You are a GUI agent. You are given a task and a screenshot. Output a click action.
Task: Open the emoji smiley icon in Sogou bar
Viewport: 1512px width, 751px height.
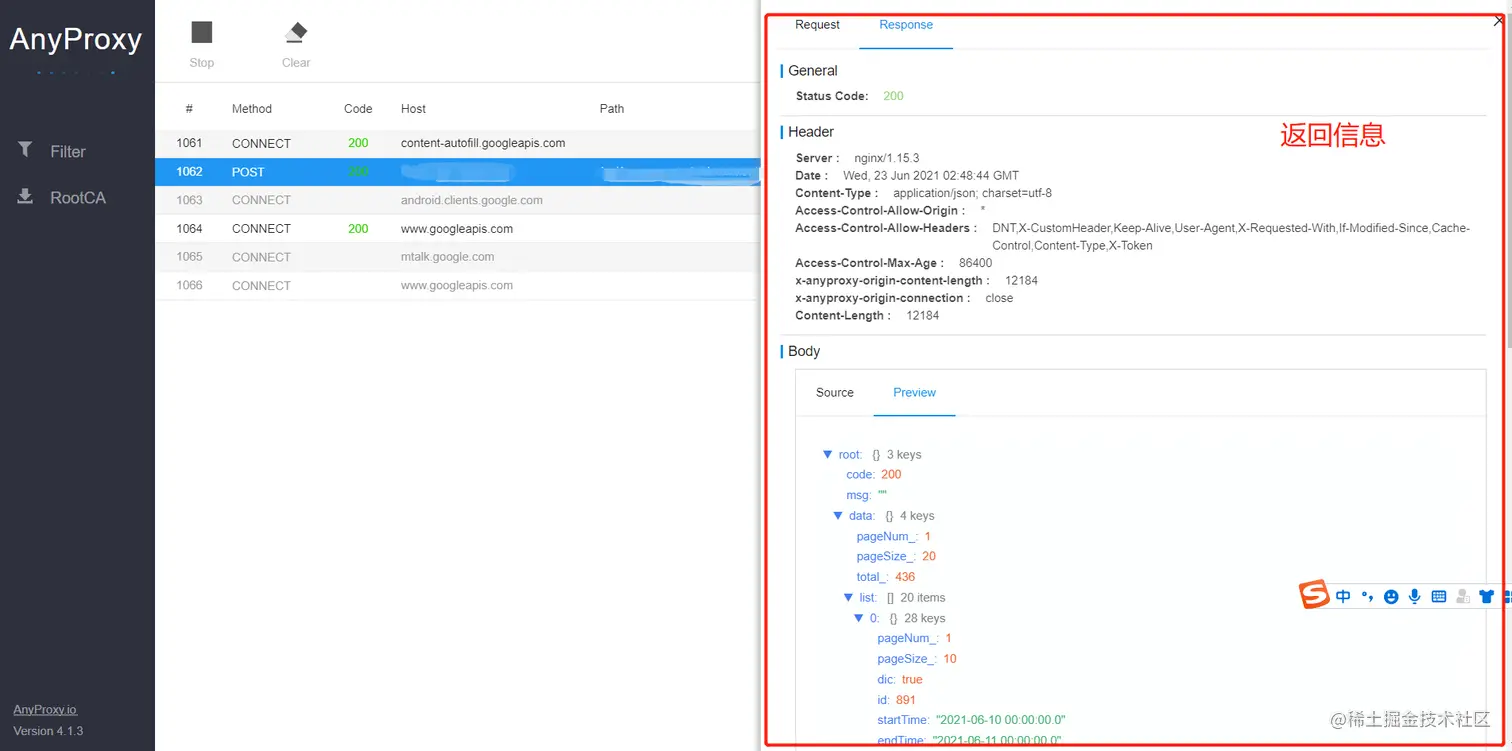pyautogui.click(x=1391, y=597)
